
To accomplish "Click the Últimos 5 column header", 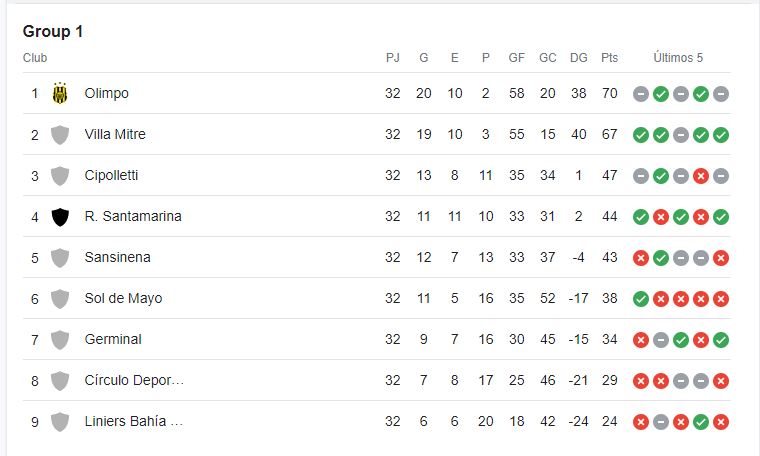I will (x=678, y=58).
